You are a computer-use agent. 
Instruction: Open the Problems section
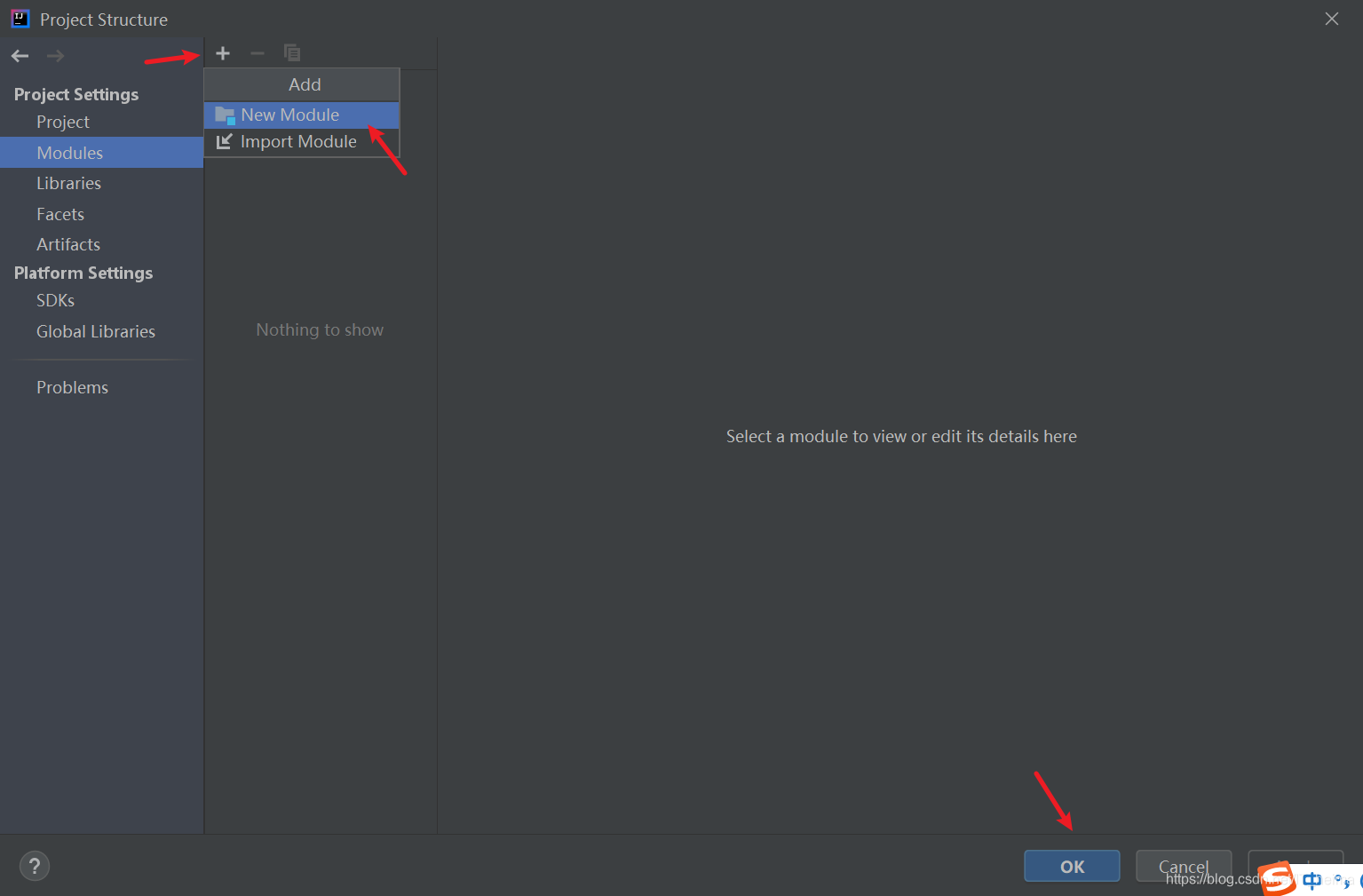[72, 387]
